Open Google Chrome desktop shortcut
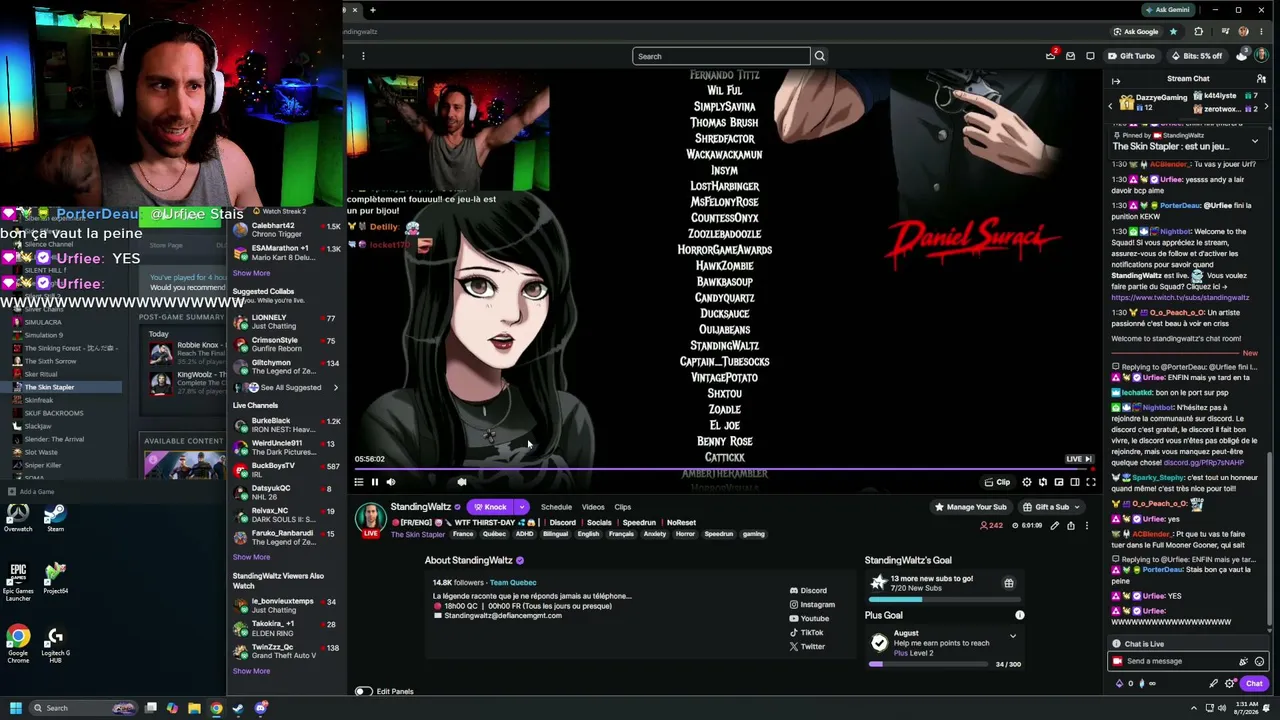This screenshot has height=720, width=1280. (x=18, y=643)
